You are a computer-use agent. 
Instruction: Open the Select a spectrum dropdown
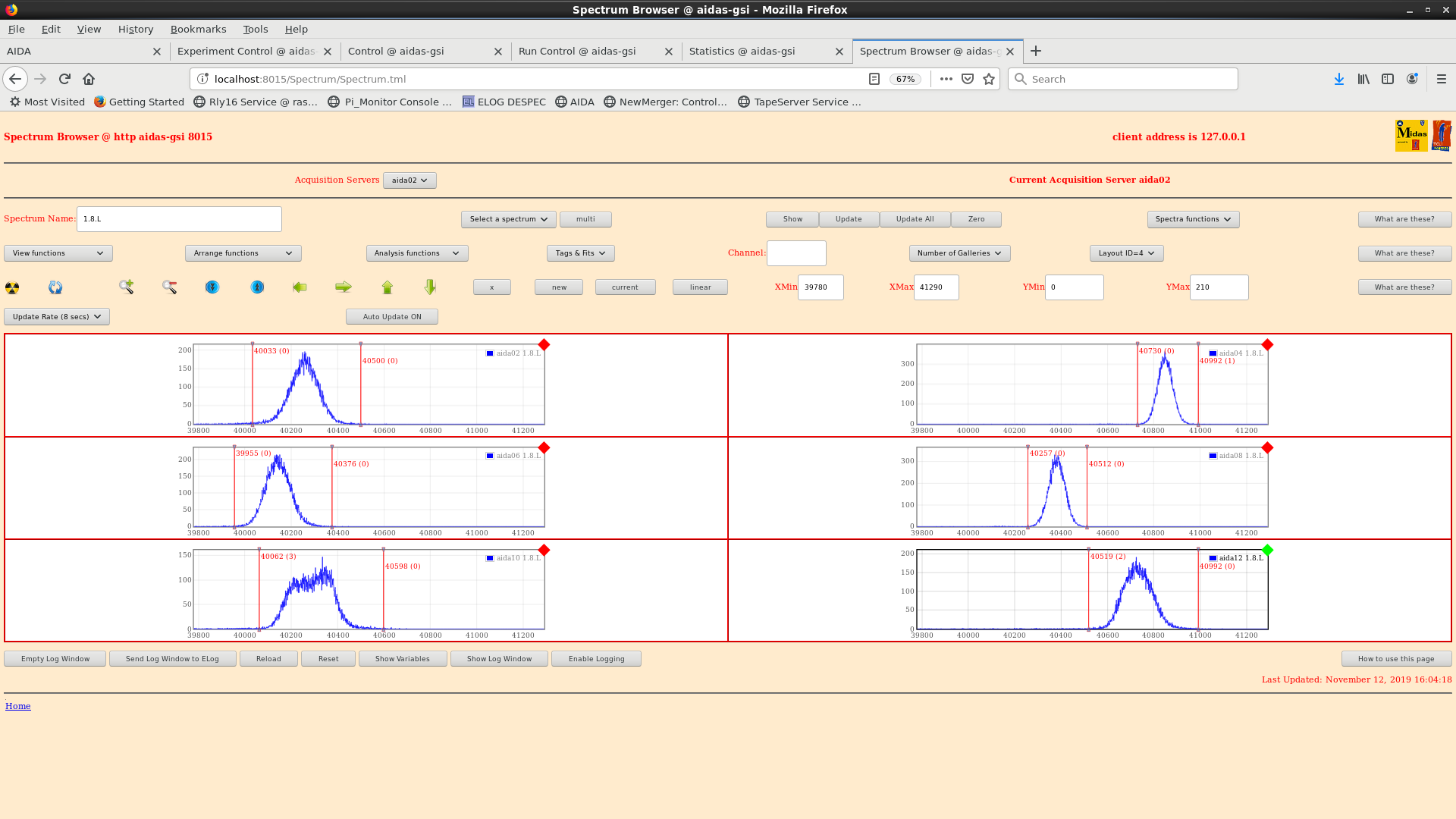pos(508,219)
